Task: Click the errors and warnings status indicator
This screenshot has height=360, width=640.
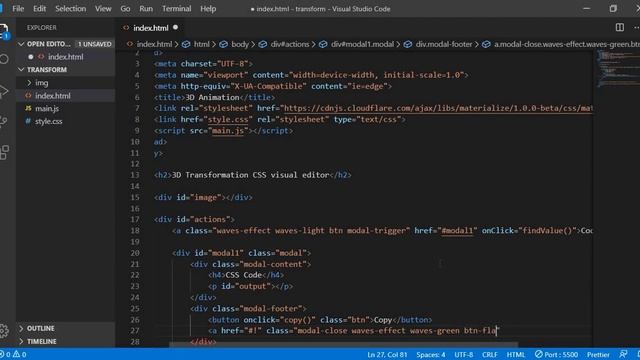Action: [14, 354]
